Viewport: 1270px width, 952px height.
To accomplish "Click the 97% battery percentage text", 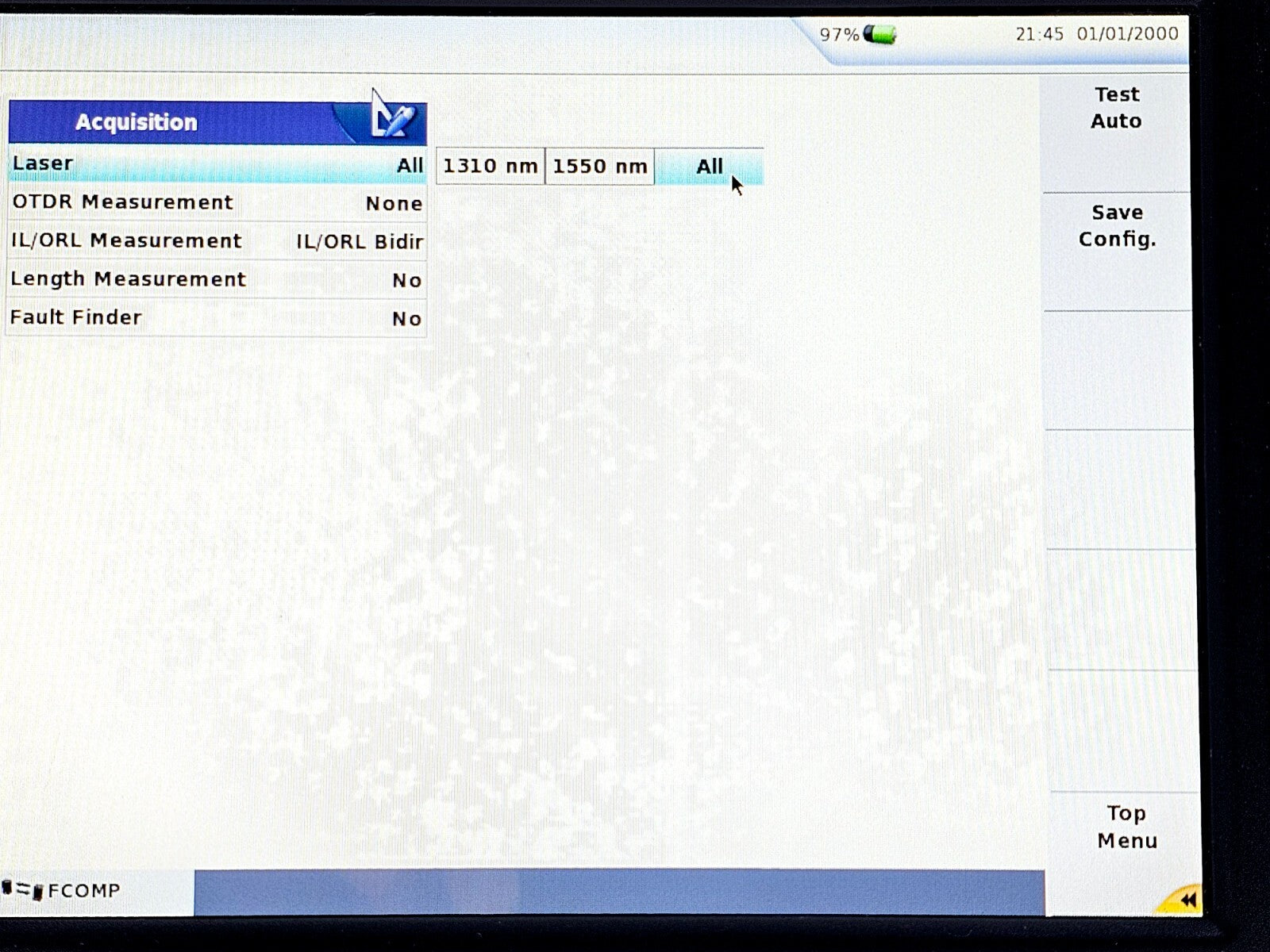I will click(x=838, y=35).
